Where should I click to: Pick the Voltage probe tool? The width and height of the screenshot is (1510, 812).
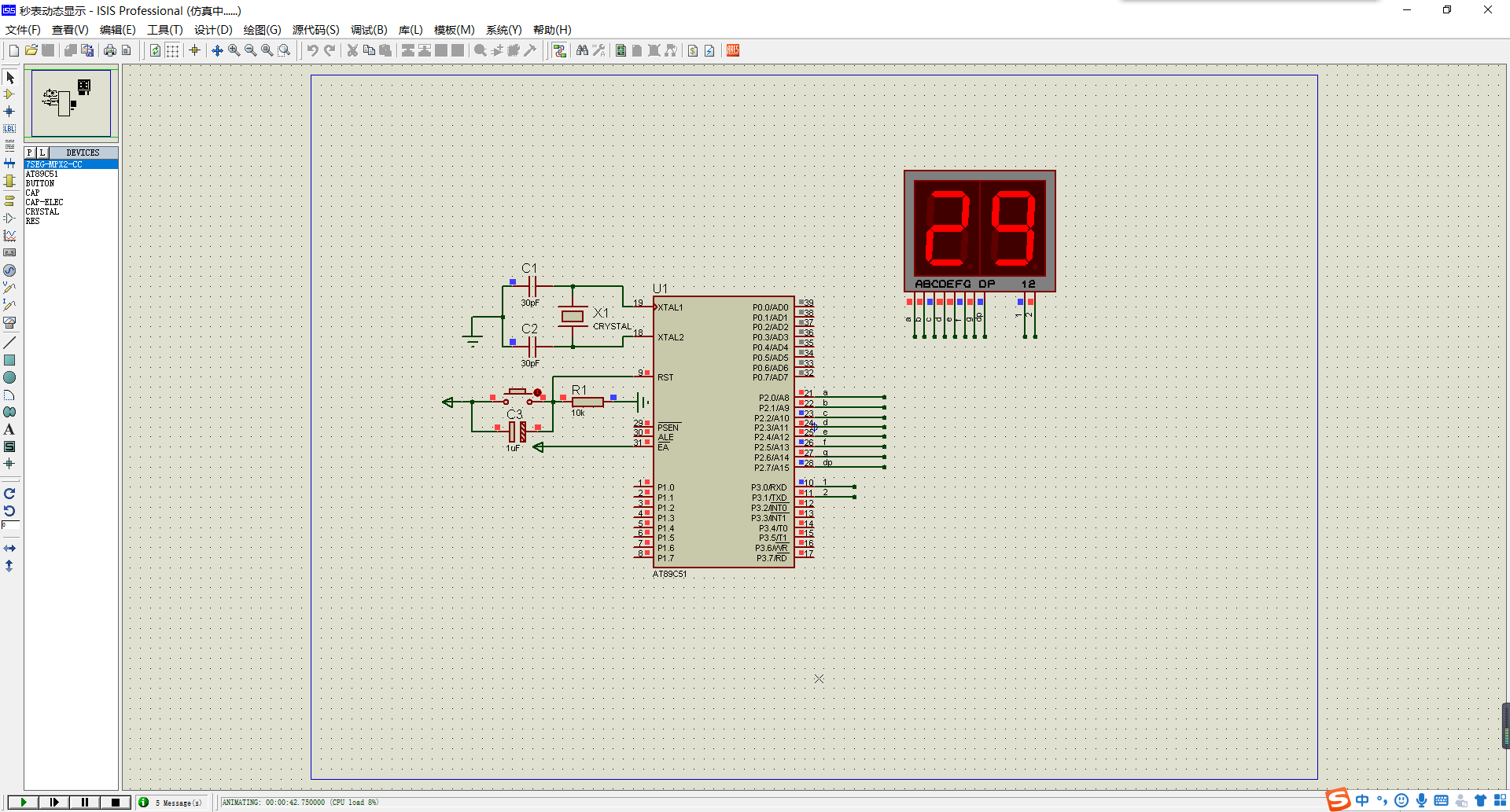pyautogui.click(x=9, y=288)
